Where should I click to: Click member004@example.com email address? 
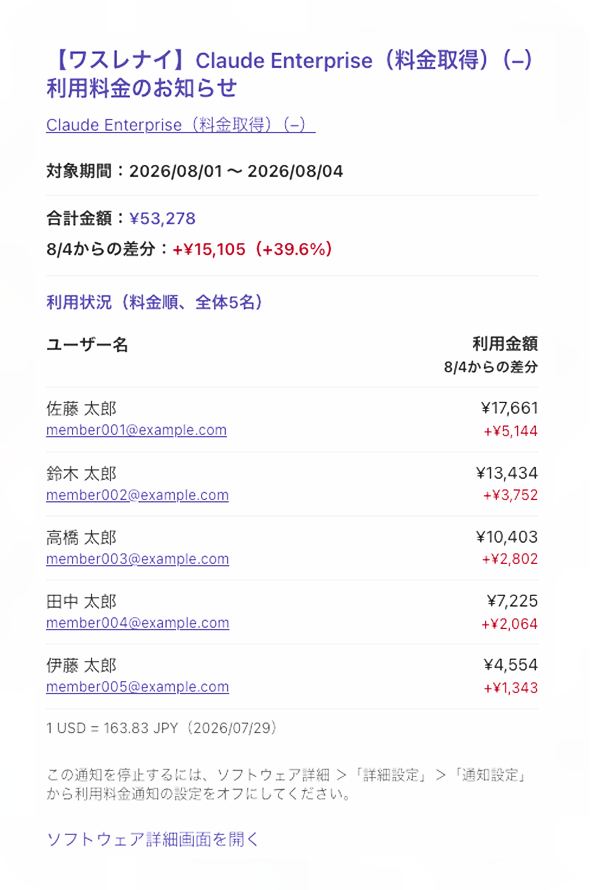137,623
